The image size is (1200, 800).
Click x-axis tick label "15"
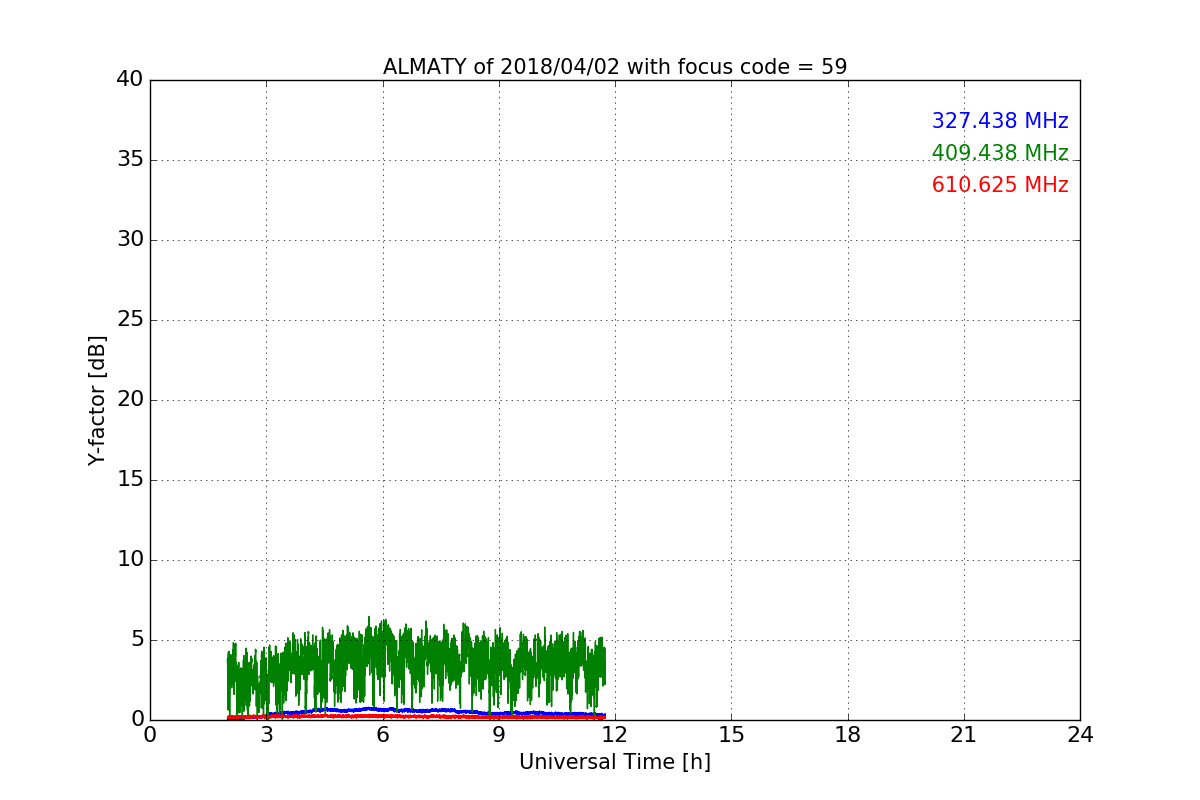click(x=731, y=735)
